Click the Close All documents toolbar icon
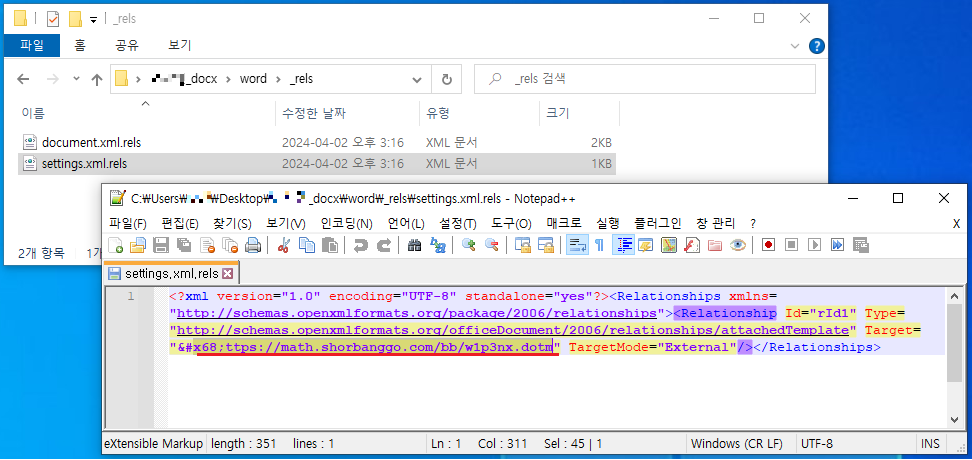The width and height of the screenshot is (972, 460). 230,245
